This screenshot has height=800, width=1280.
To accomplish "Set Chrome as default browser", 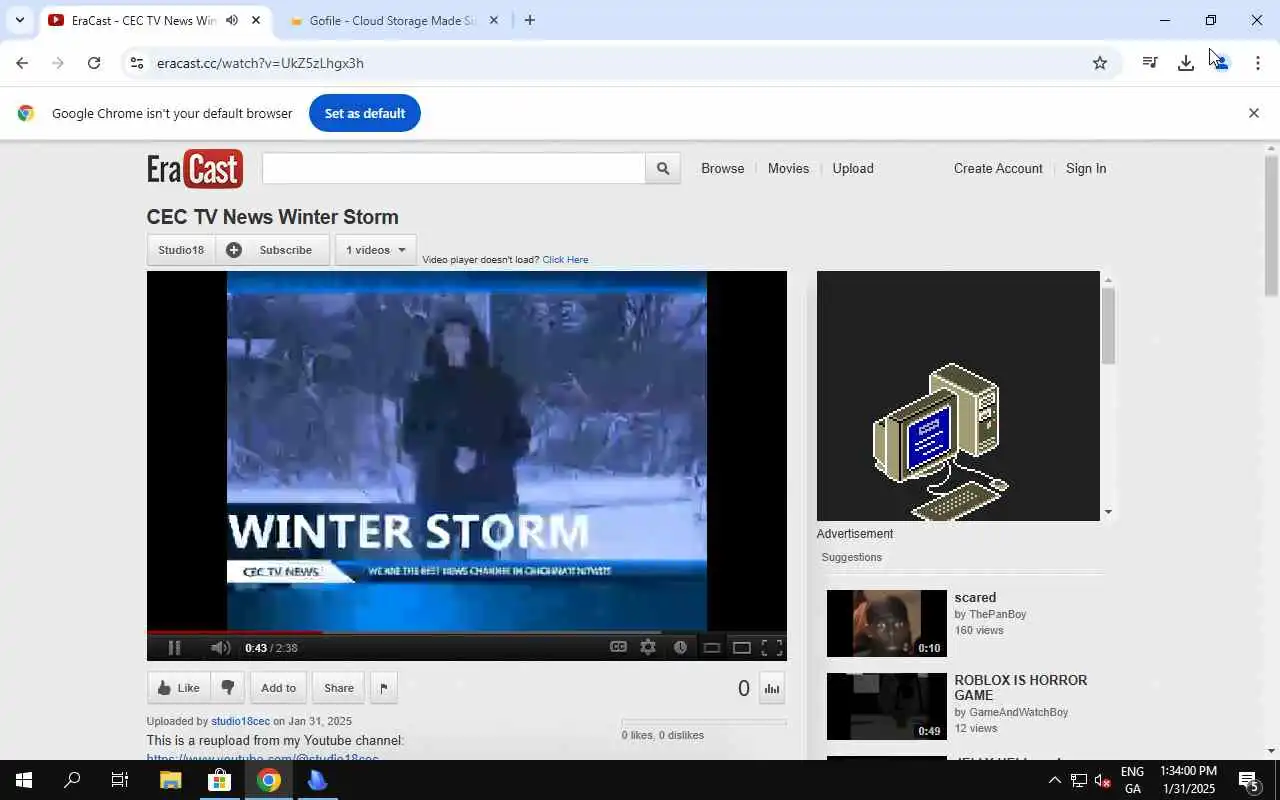I will click(x=364, y=113).
